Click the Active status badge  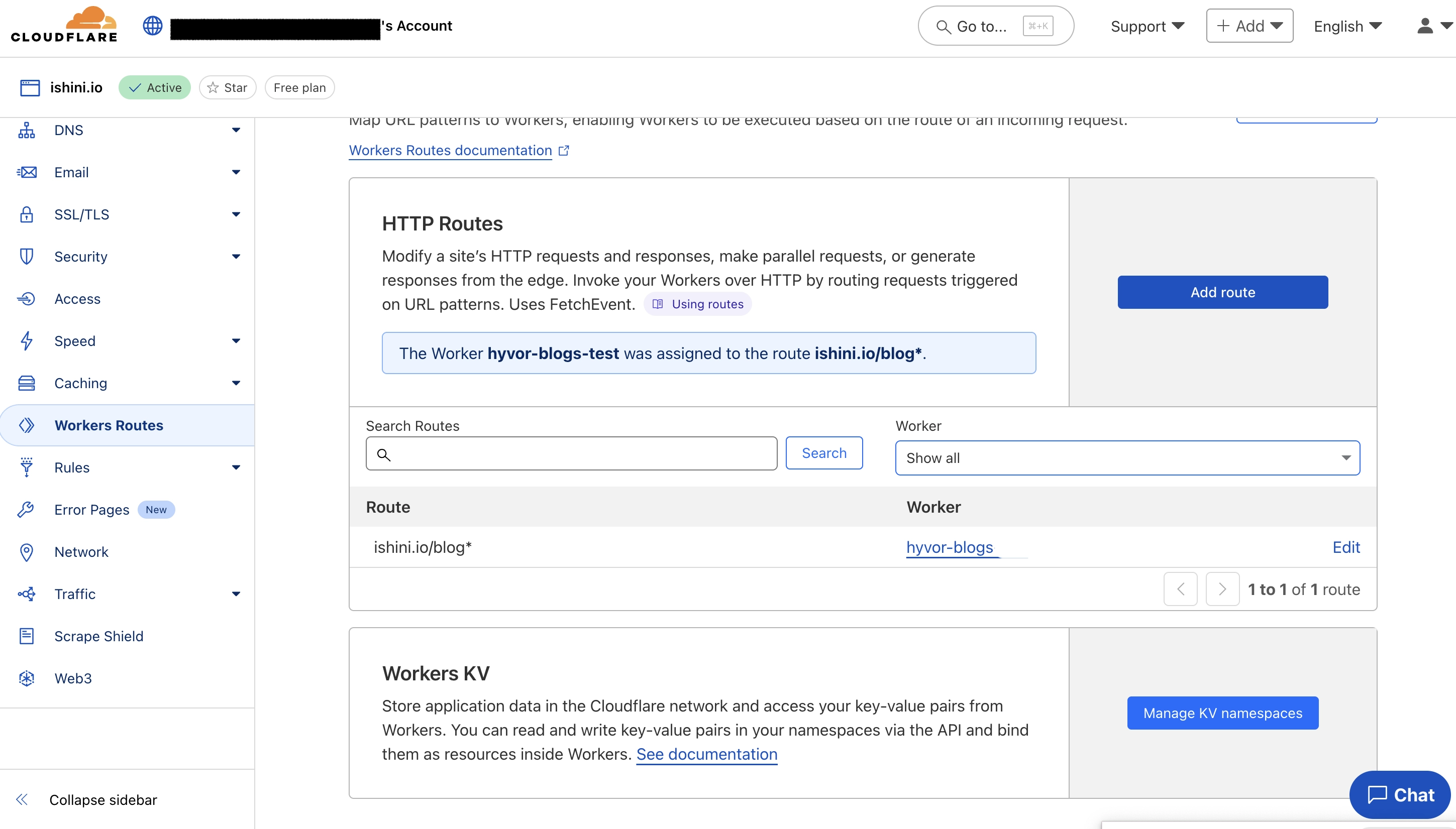(154, 88)
